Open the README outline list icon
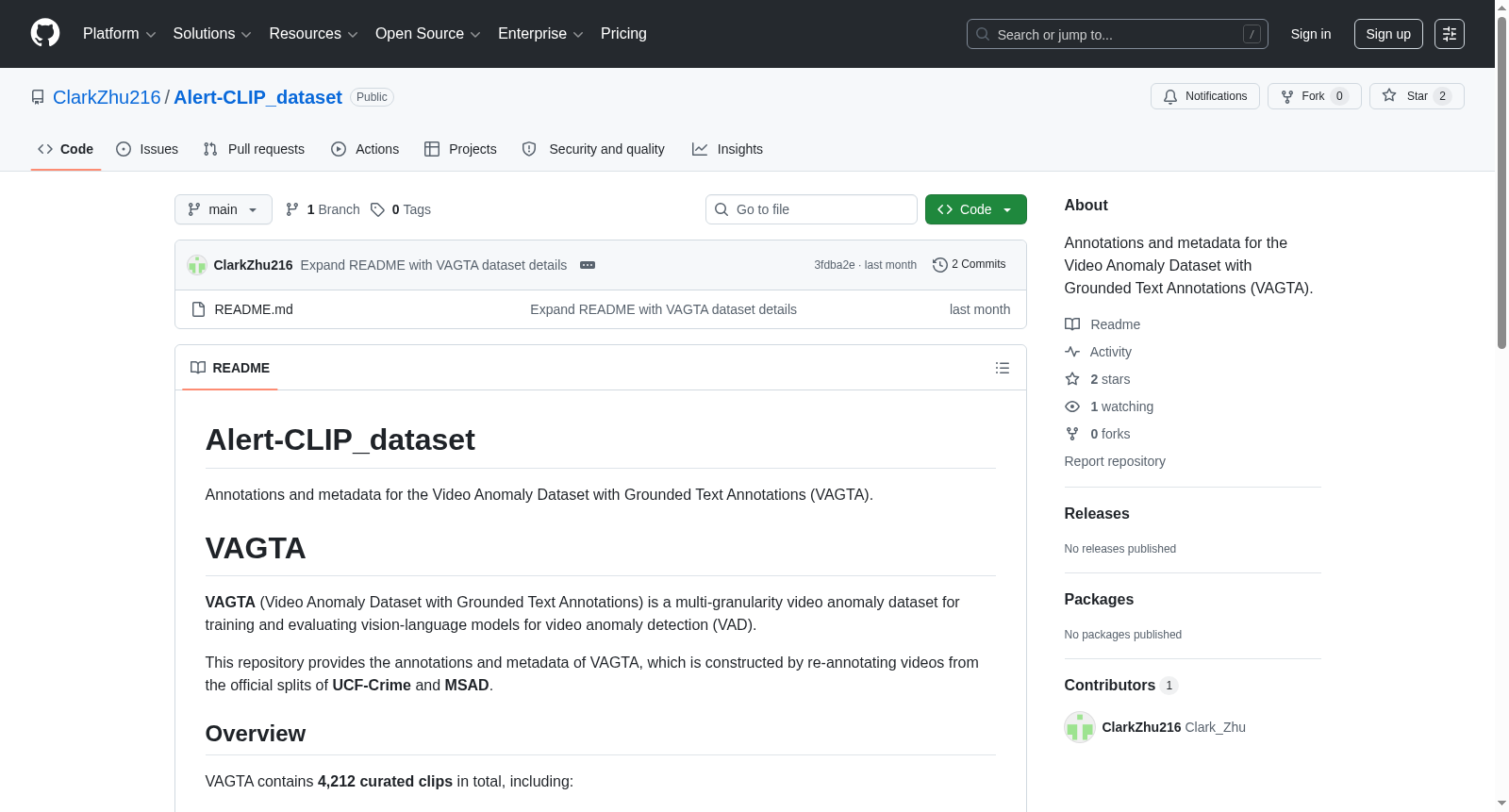 point(1003,368)
